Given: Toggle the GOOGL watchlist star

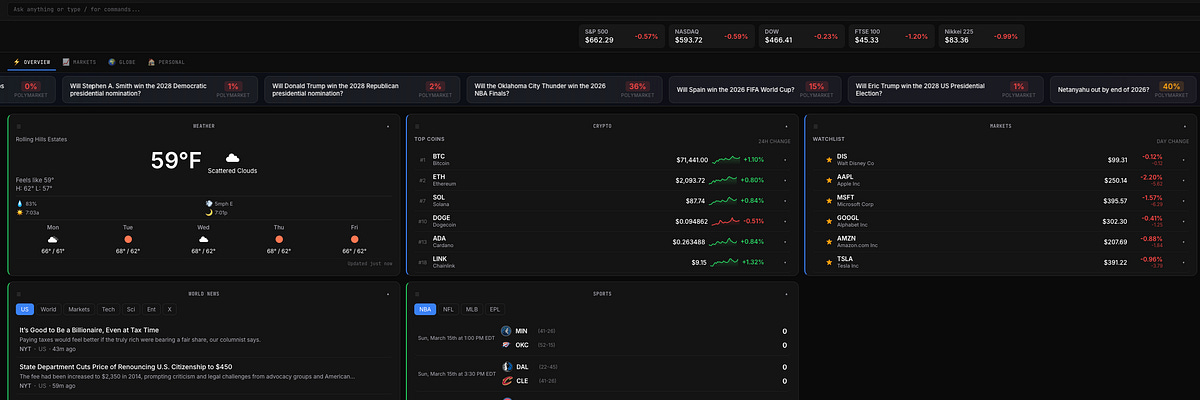Looking at the screenshot, I should click(x=828, y=221).
